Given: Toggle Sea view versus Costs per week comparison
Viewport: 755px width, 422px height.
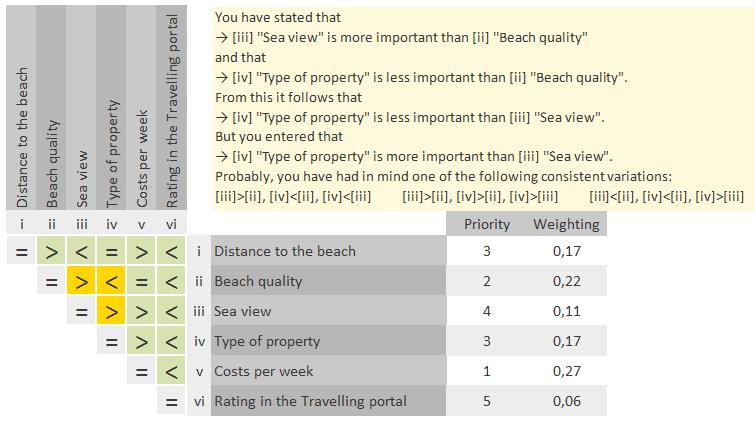Looking at the screenshot, I should [141, 311].
